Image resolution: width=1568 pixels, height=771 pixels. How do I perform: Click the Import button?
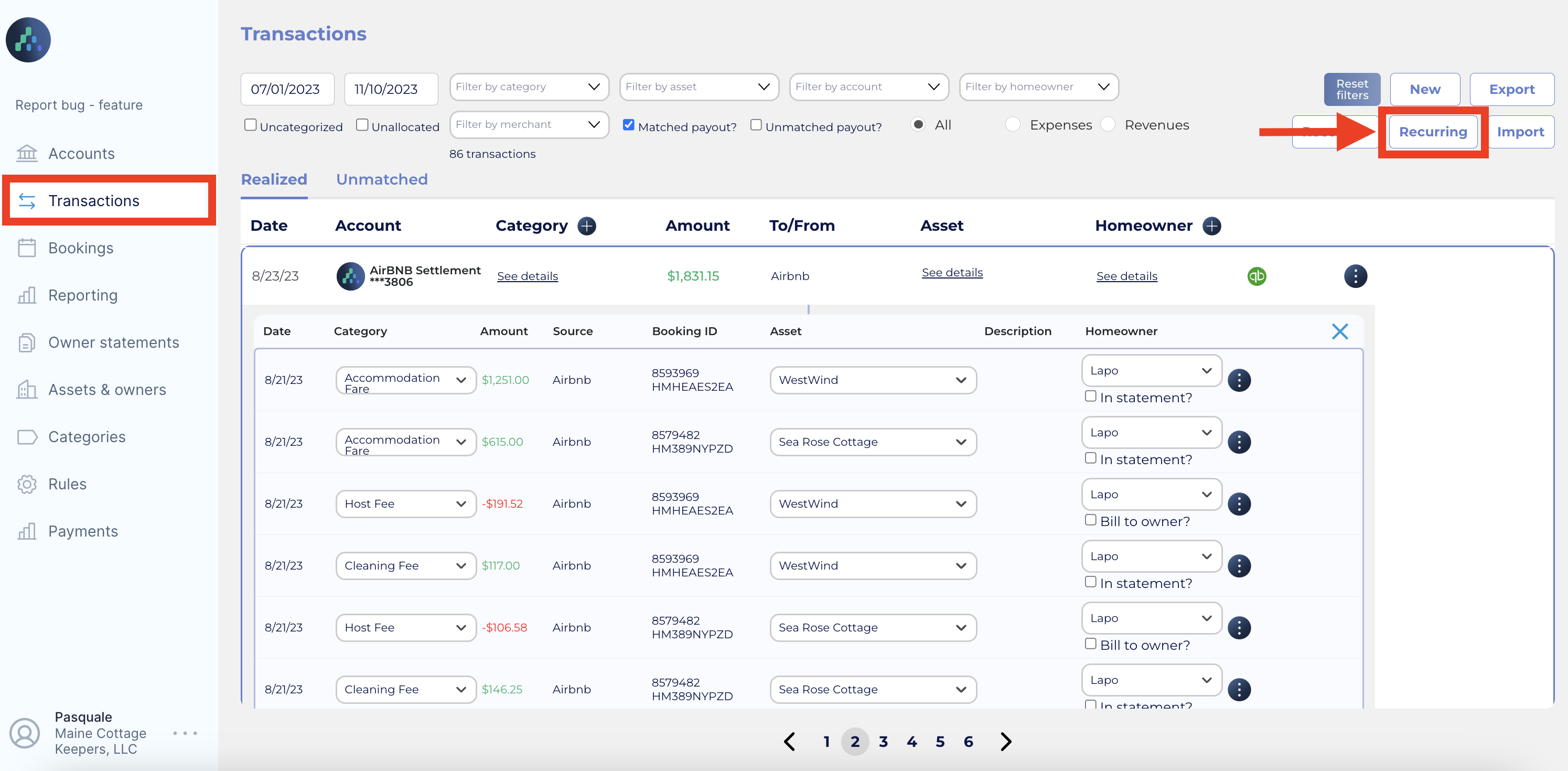1520,132
